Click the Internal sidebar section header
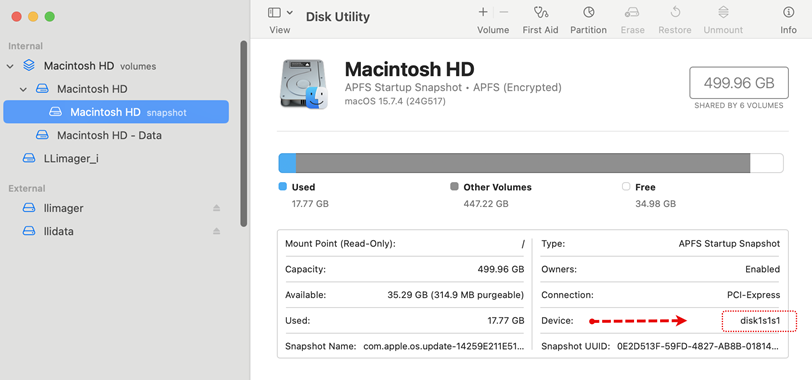Screen dimensions: 812x380 tap(25, 46)
